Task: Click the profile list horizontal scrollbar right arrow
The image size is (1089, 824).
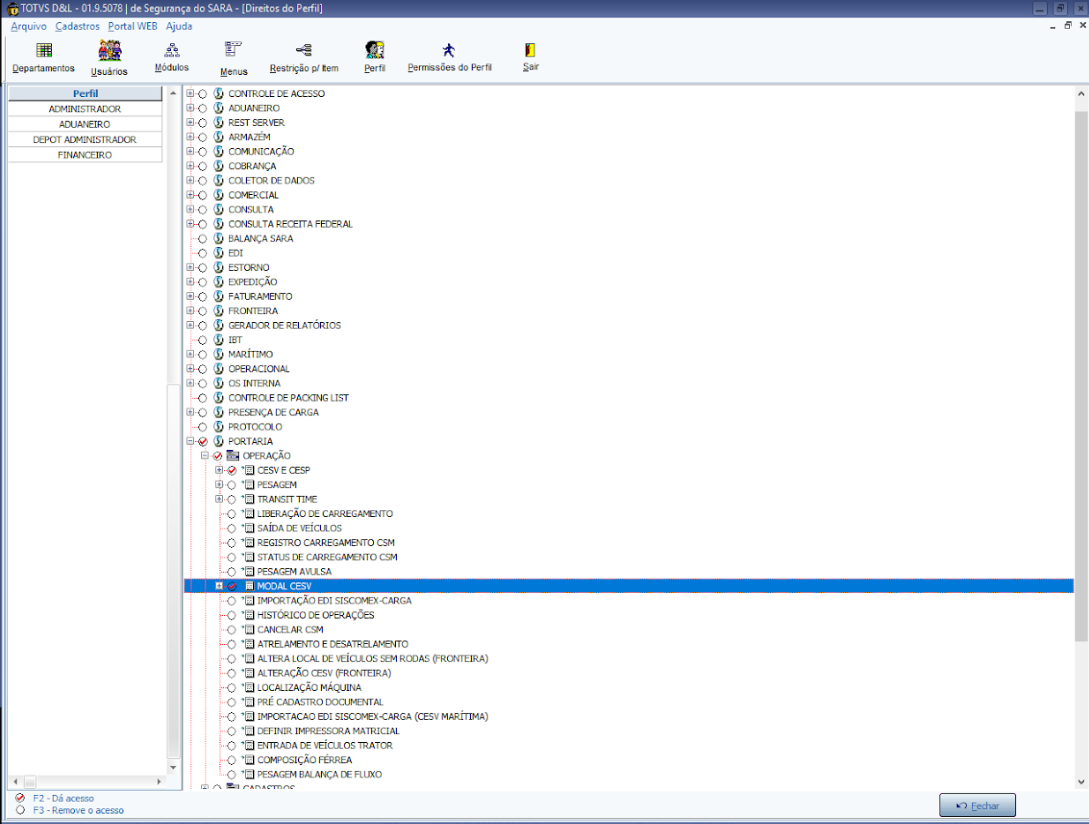Action: click(x=159, y=782)
